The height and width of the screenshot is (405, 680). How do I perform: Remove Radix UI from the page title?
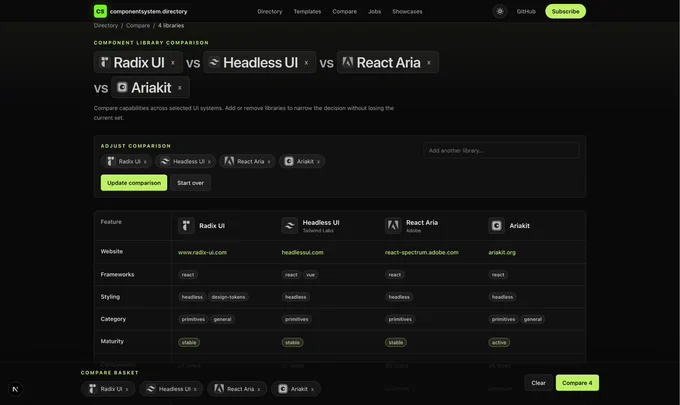point(173,63)
